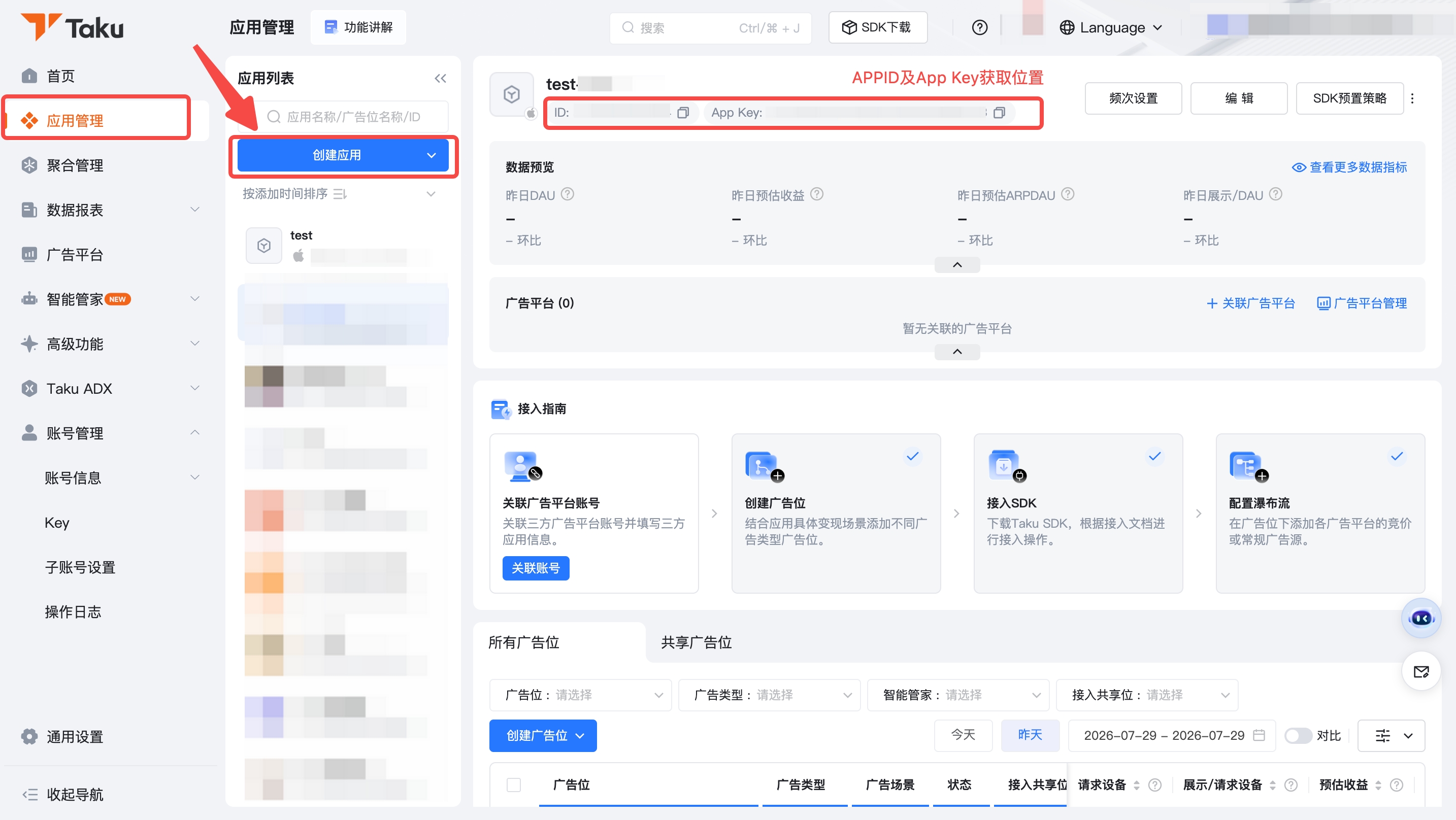Image resolution: width=1456 pixels, height=820 pixels.
Task: Show info tooltip for 昨日预估ARPDAU
Action: 1068,194
